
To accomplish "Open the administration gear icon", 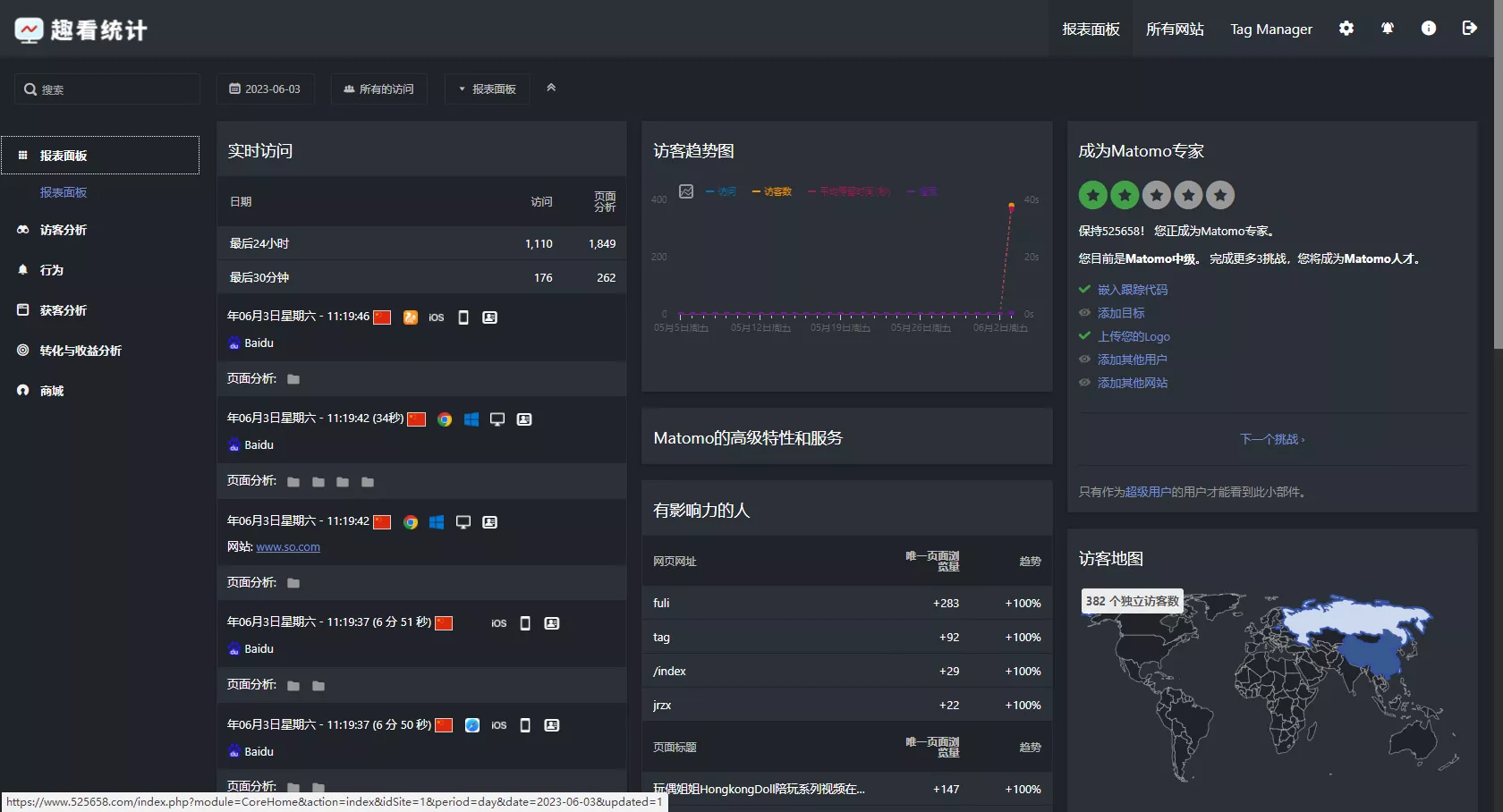I will (x=1346, y=29).
